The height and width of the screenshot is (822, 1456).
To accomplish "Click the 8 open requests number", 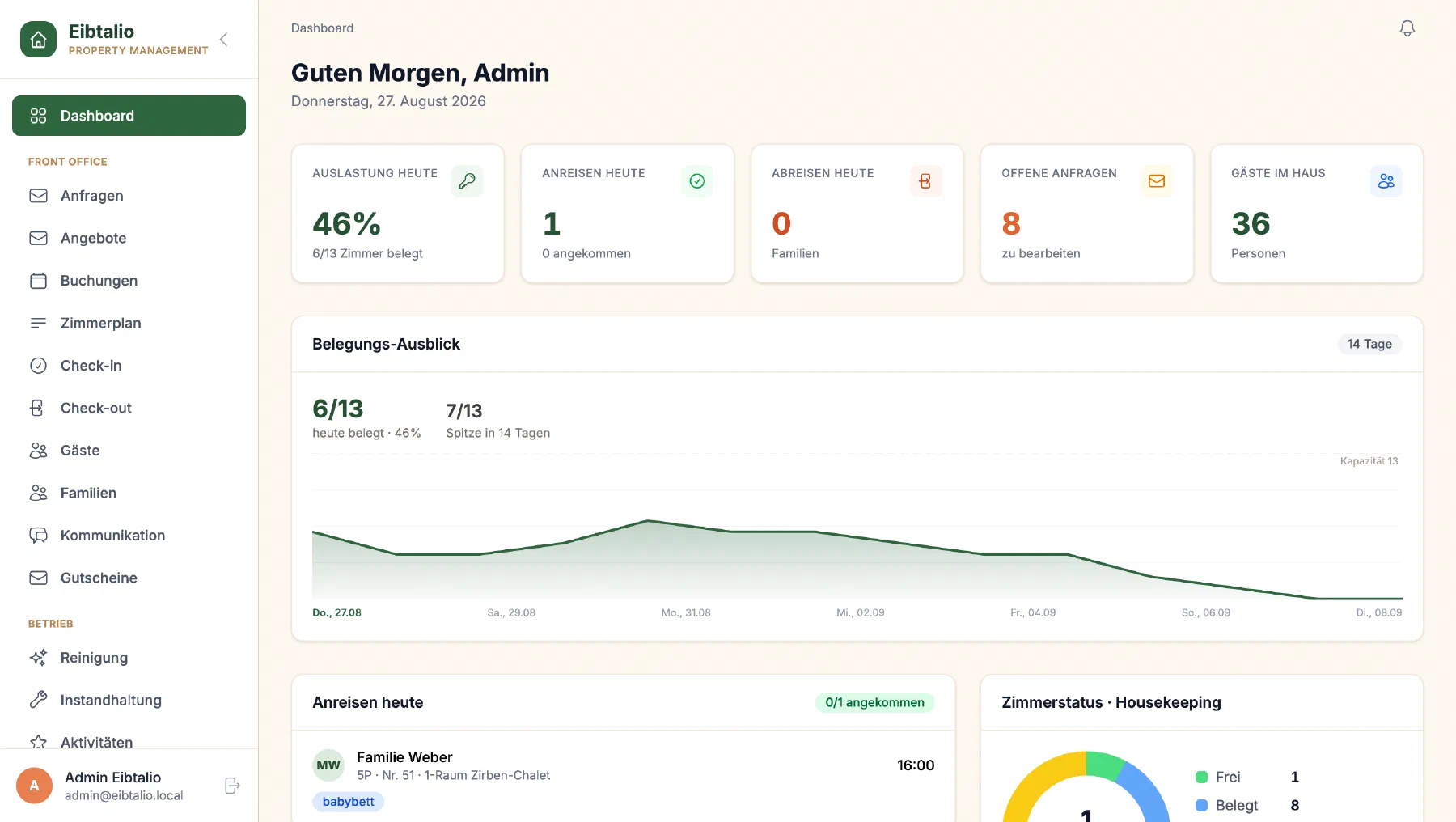I will [1011, 223].
